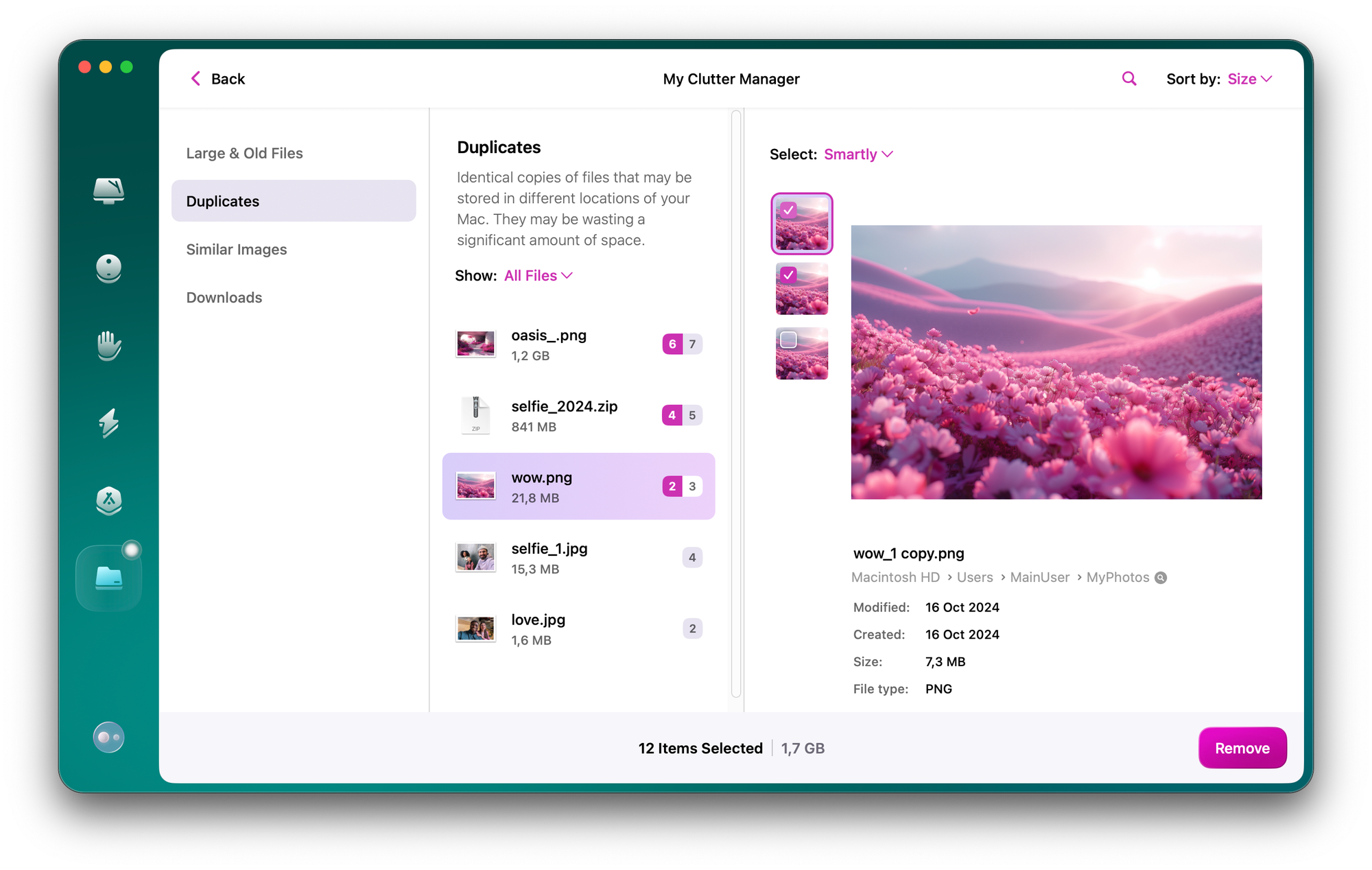Viewport: 1372px width, 870px height.
Task: Open the My Clutter folder icon in sidebar
Action: (x=108, y=578)
